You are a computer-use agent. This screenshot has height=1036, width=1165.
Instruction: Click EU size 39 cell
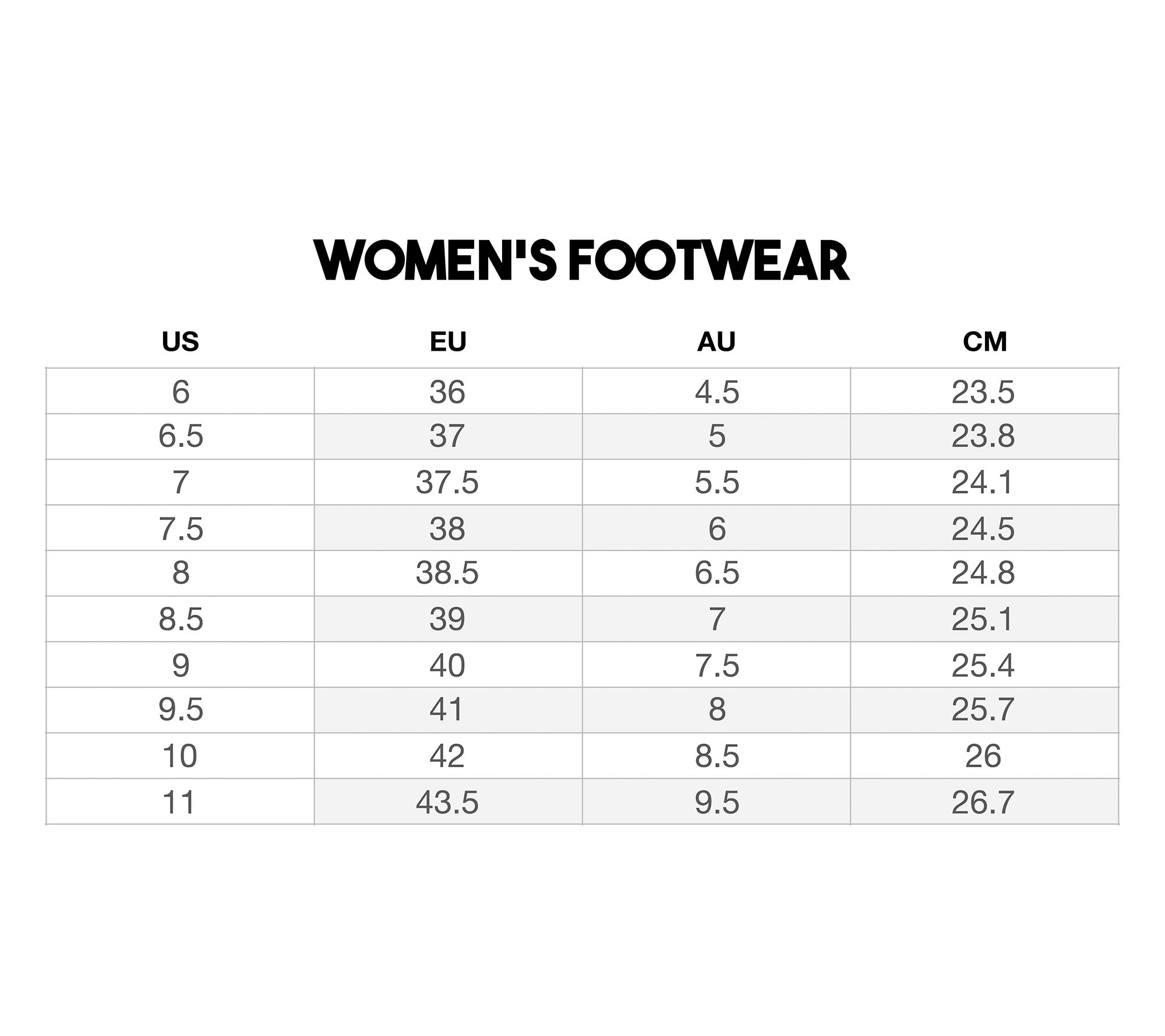pos(448,619)
